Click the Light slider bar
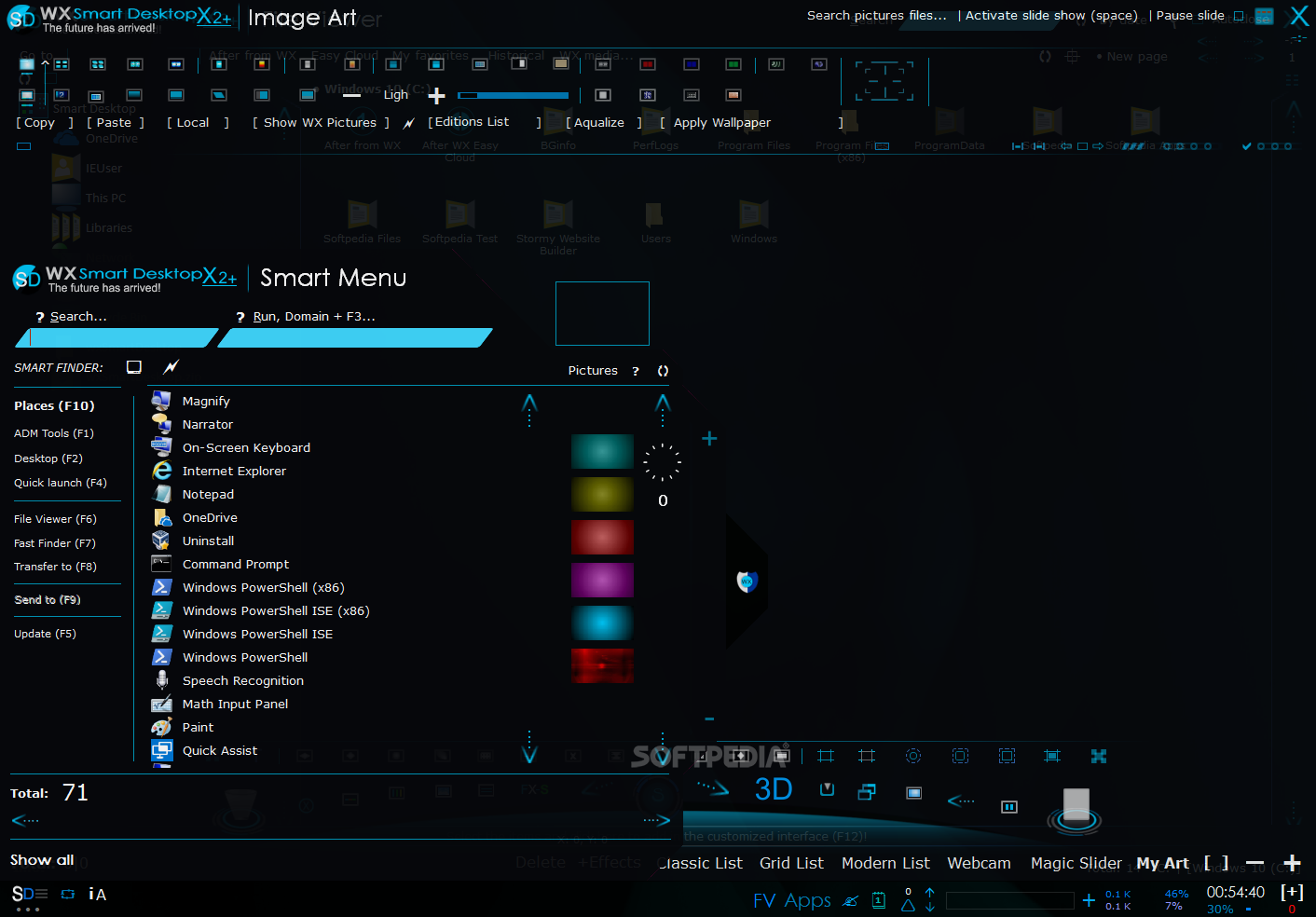 514,95
